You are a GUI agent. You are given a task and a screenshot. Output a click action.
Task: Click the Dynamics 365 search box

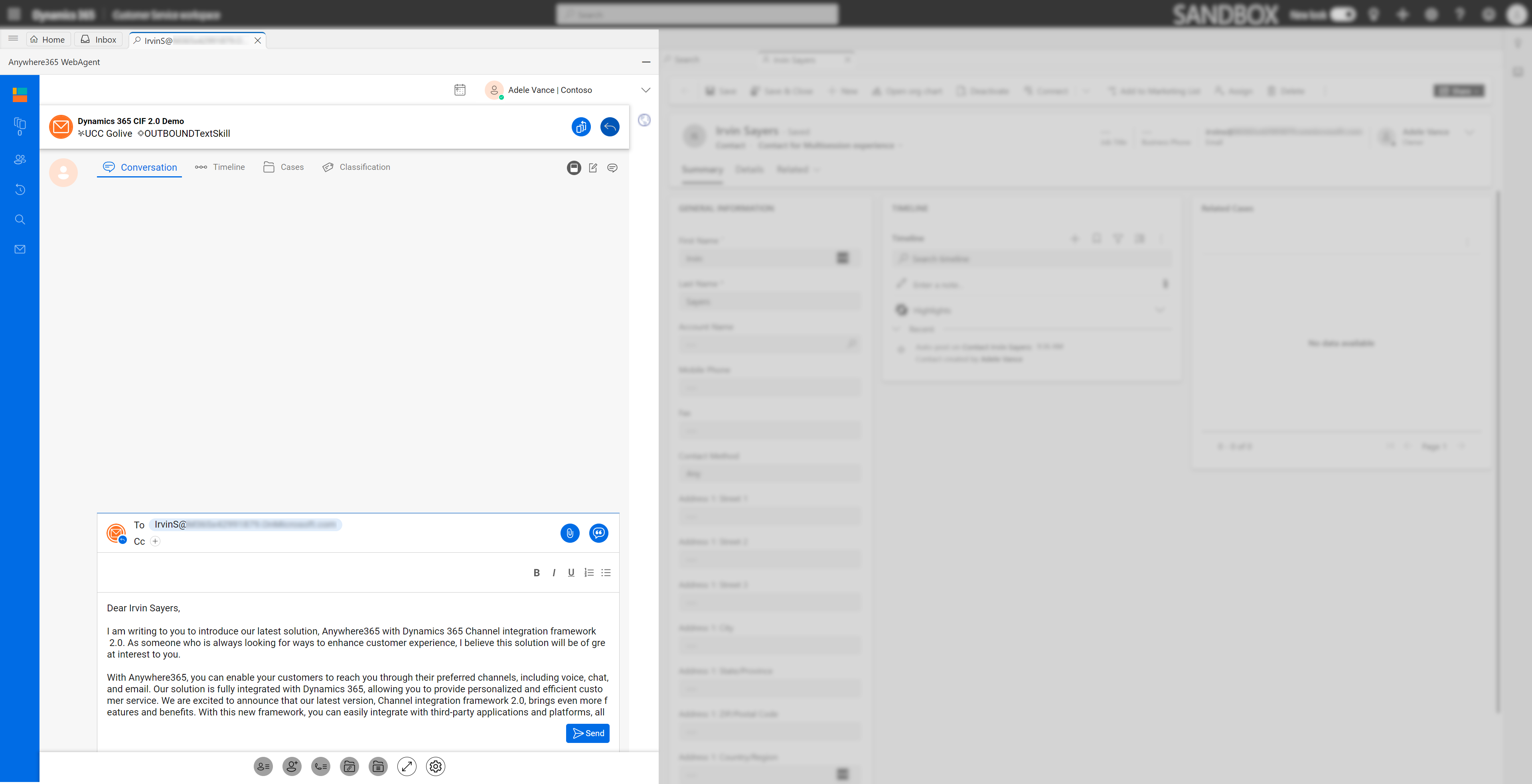pyautogui.click(x=697, y=14)
